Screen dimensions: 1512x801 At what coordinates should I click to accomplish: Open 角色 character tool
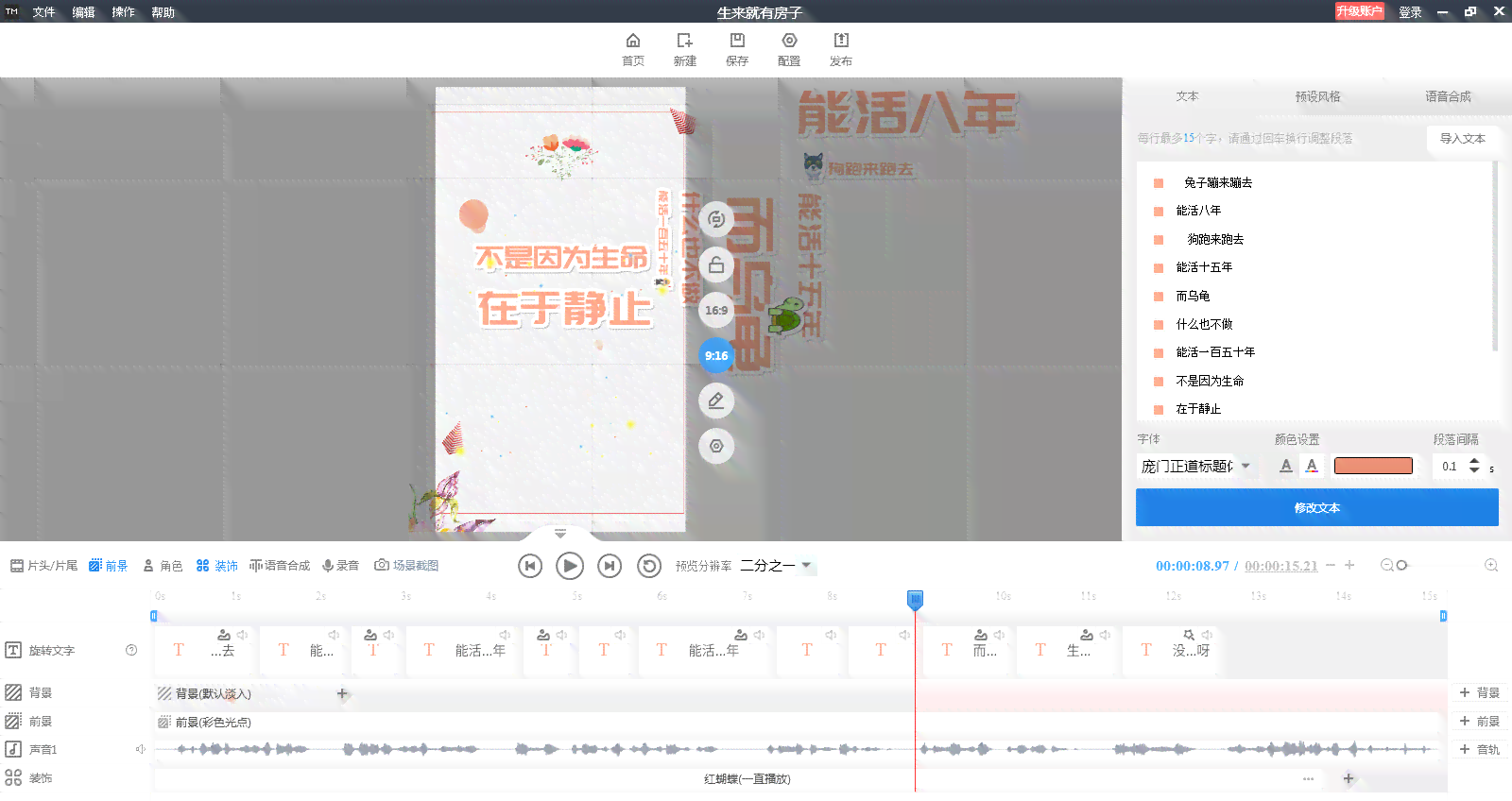163,566
